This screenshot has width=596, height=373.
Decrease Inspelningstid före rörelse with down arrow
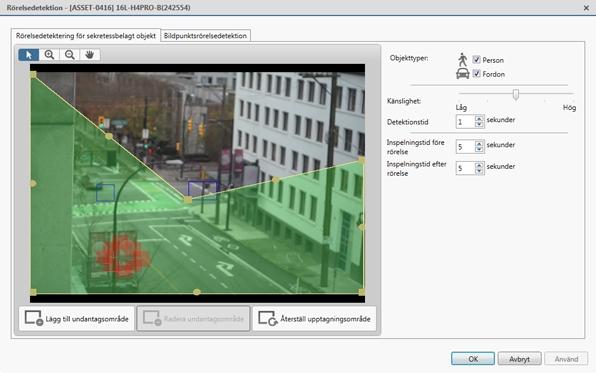click(x=479, y=150)
